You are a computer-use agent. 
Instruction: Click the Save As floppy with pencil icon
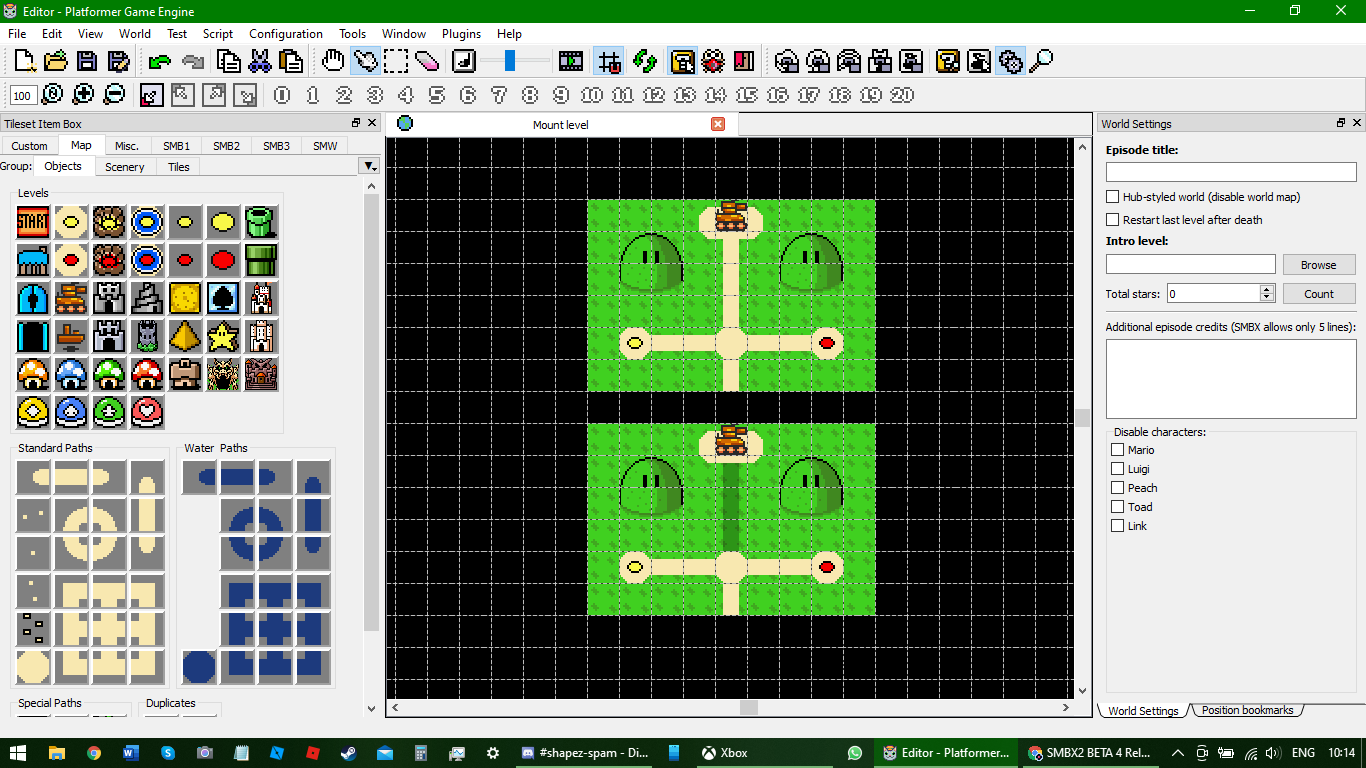pyautogui.click(x=118, y=61)
